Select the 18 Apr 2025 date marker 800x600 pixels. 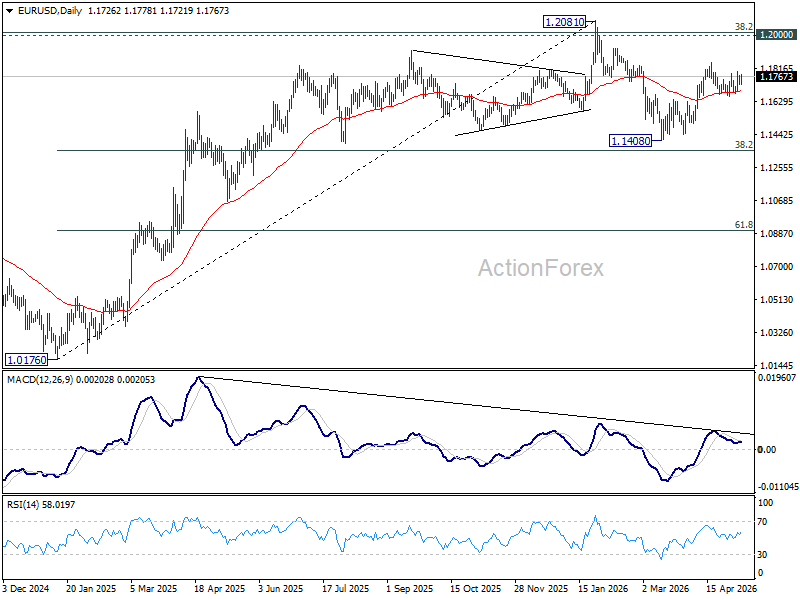(220, 588)
